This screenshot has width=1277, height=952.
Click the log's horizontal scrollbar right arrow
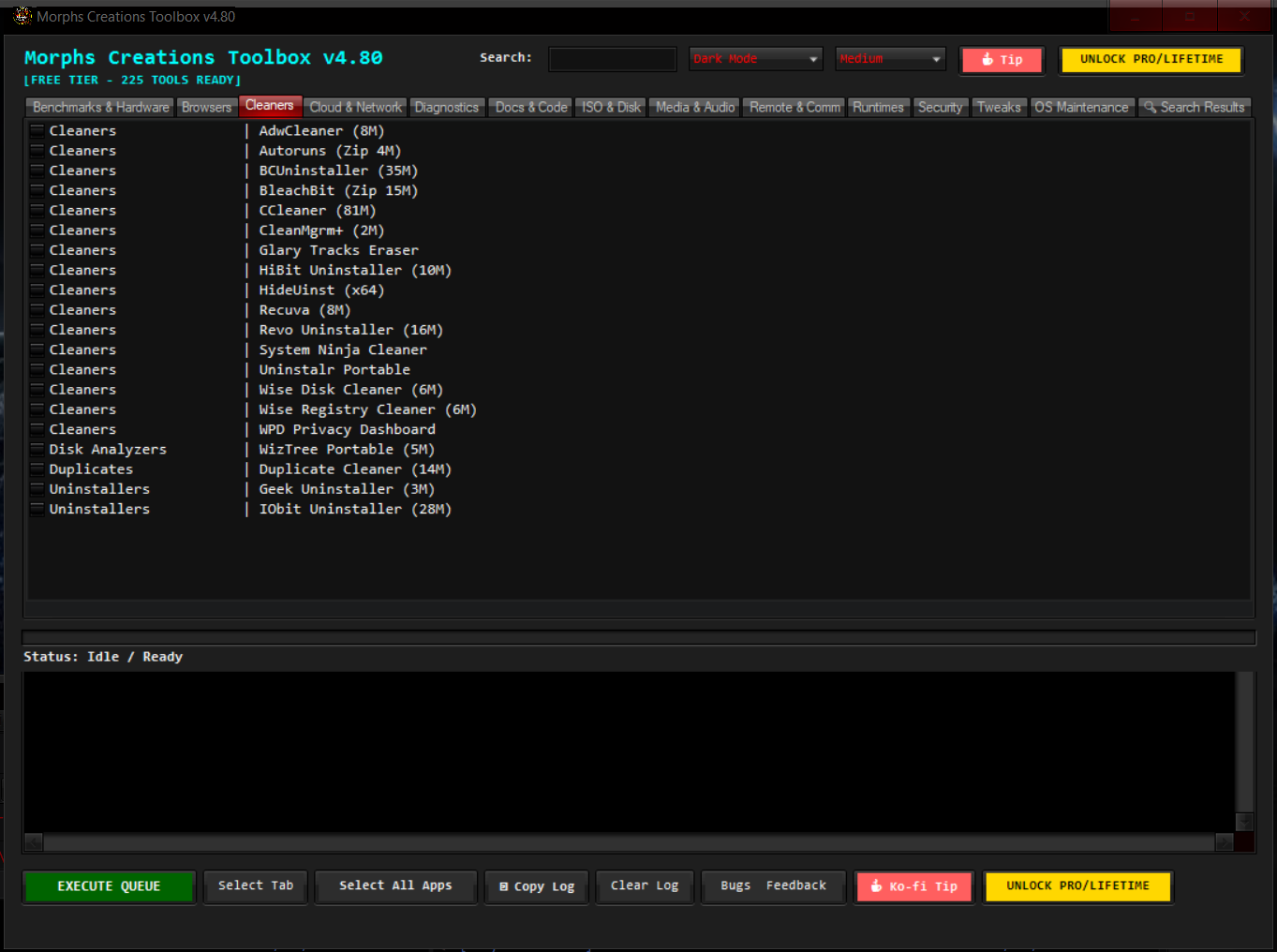[1225, 842]
